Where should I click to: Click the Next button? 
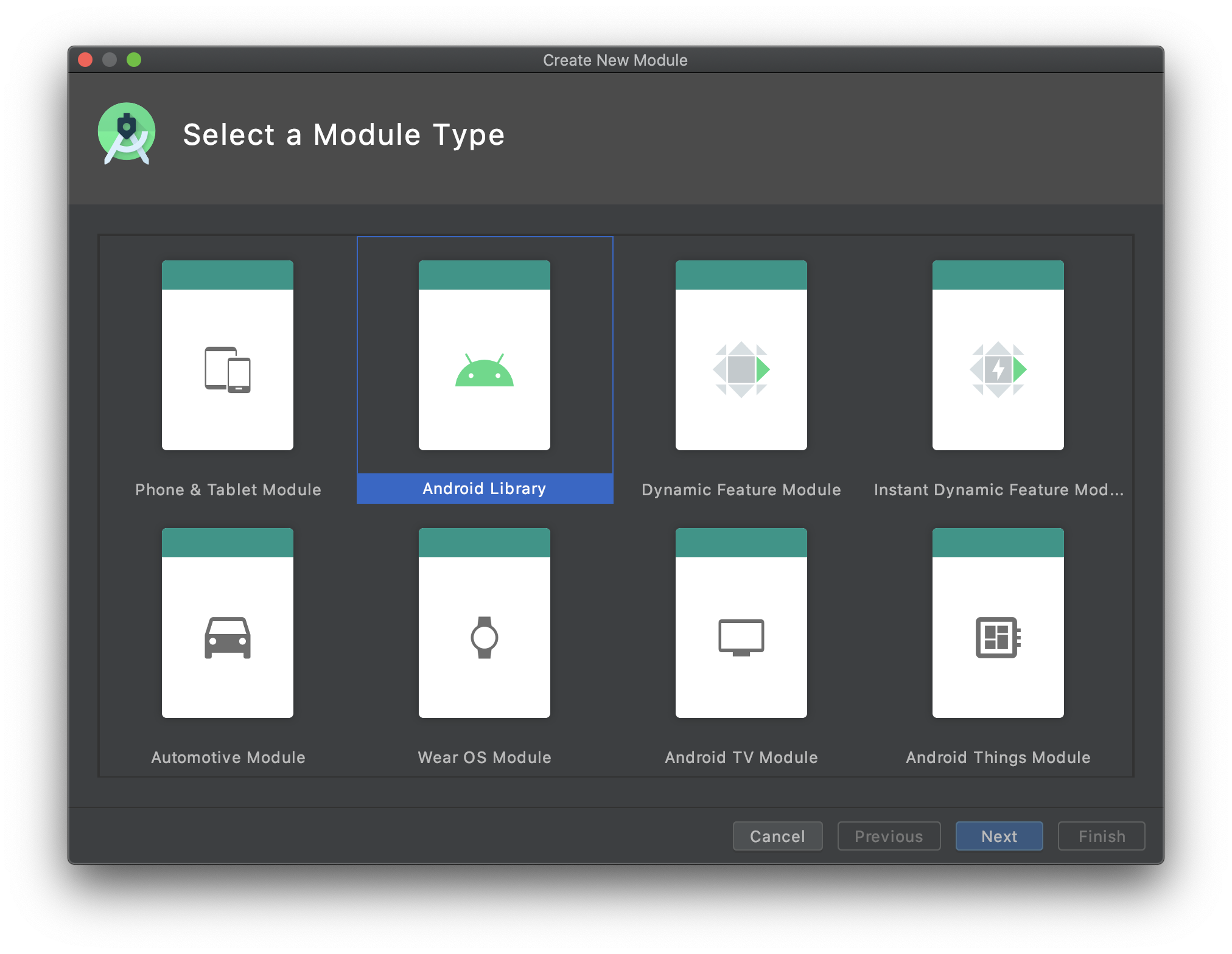point(999,836)
